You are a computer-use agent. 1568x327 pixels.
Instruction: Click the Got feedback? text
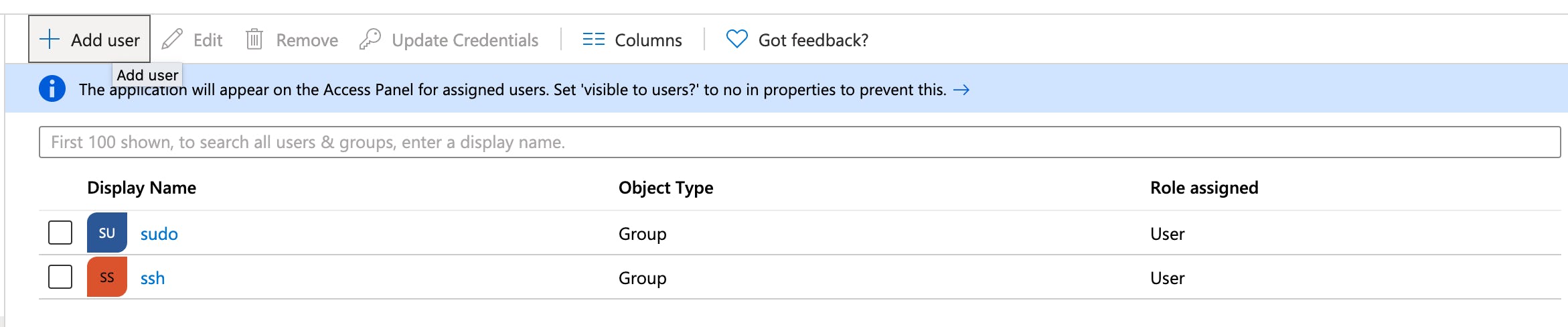[813, 40]
